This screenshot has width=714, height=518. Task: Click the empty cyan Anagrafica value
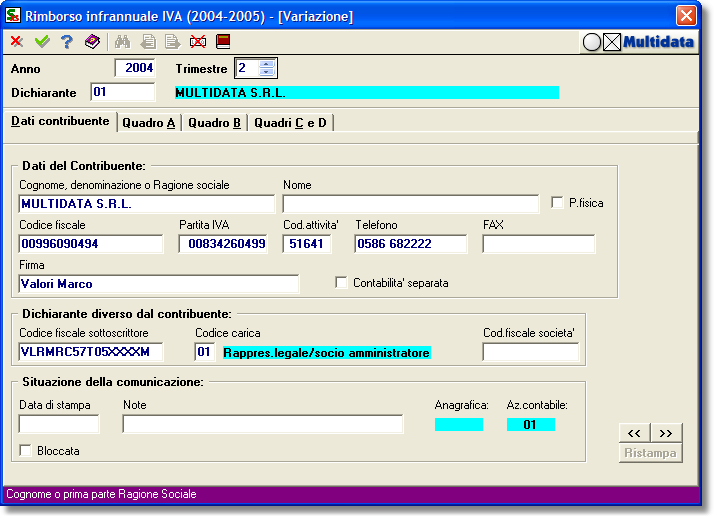pos(459,425)
